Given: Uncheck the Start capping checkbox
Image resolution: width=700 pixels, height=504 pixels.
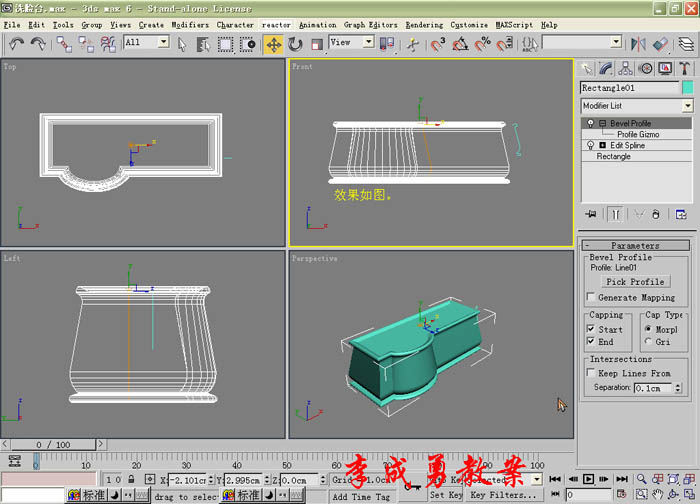Looking at the screenshot, I should (x=591, y=329).
